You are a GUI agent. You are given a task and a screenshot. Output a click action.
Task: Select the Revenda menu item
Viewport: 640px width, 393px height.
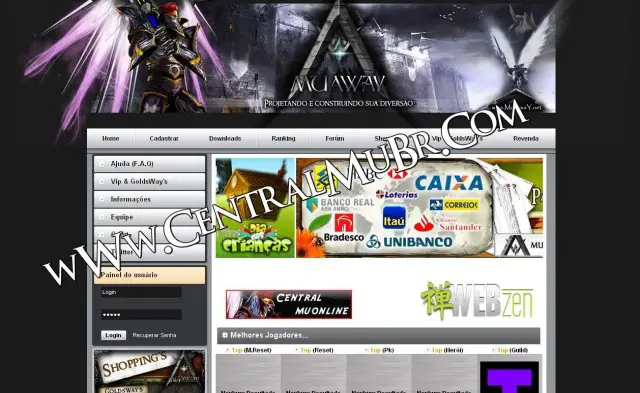[526, 139]
